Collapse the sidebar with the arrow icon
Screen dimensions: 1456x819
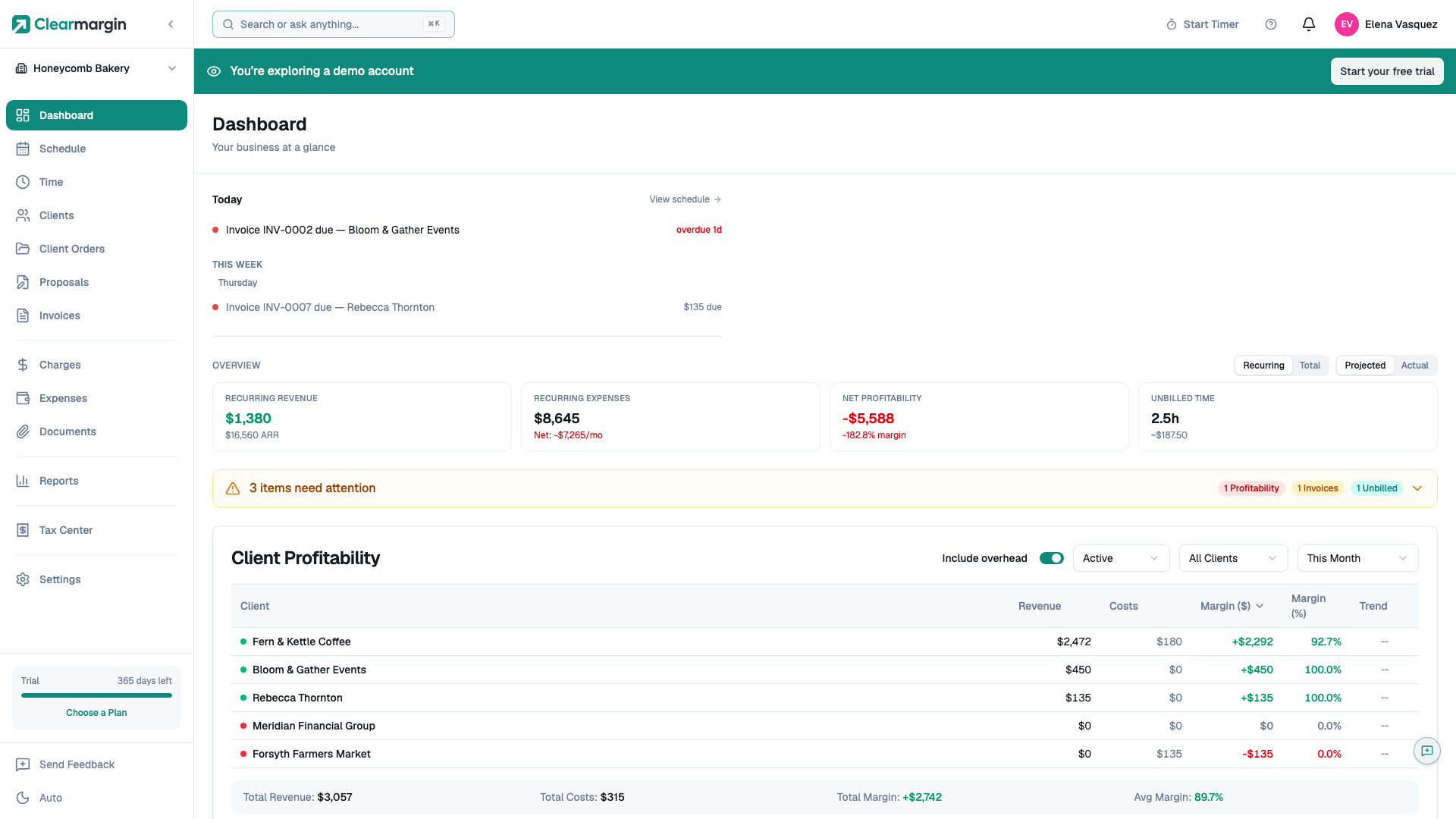[x=171, y=24]
